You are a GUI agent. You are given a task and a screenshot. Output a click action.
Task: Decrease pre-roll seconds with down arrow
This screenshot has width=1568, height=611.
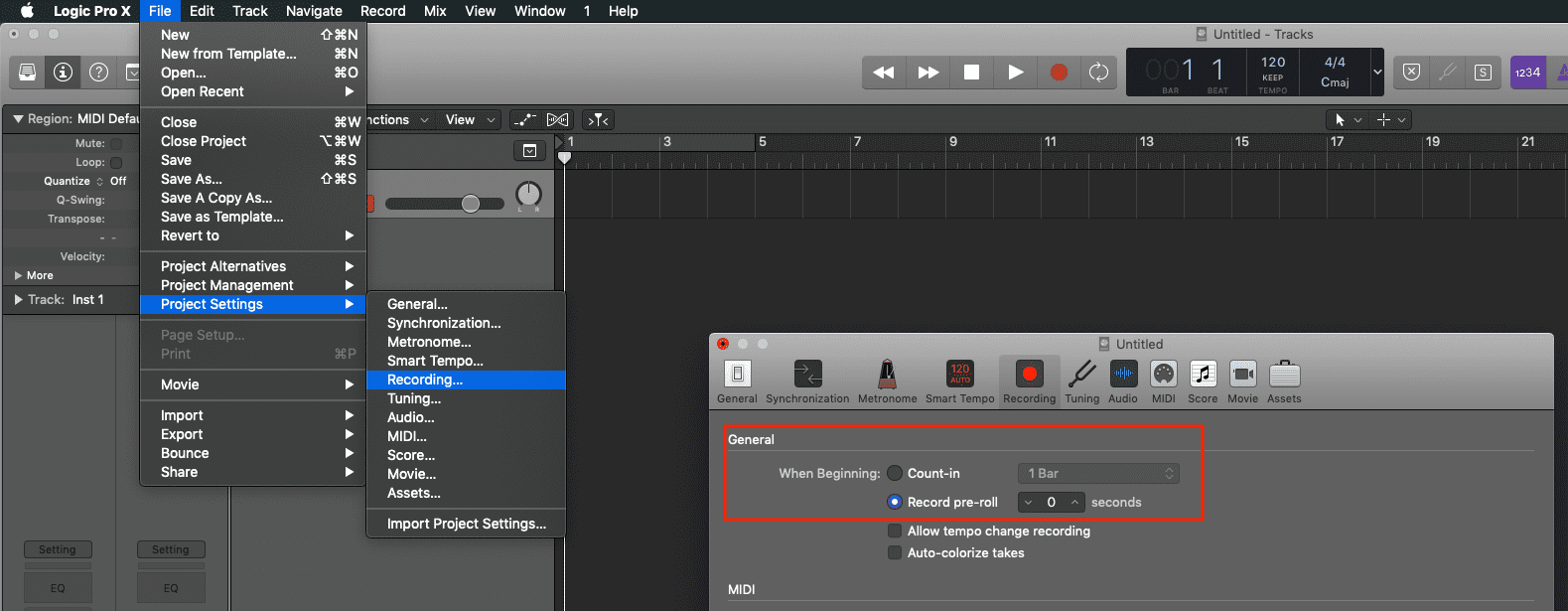[1028, 502]
